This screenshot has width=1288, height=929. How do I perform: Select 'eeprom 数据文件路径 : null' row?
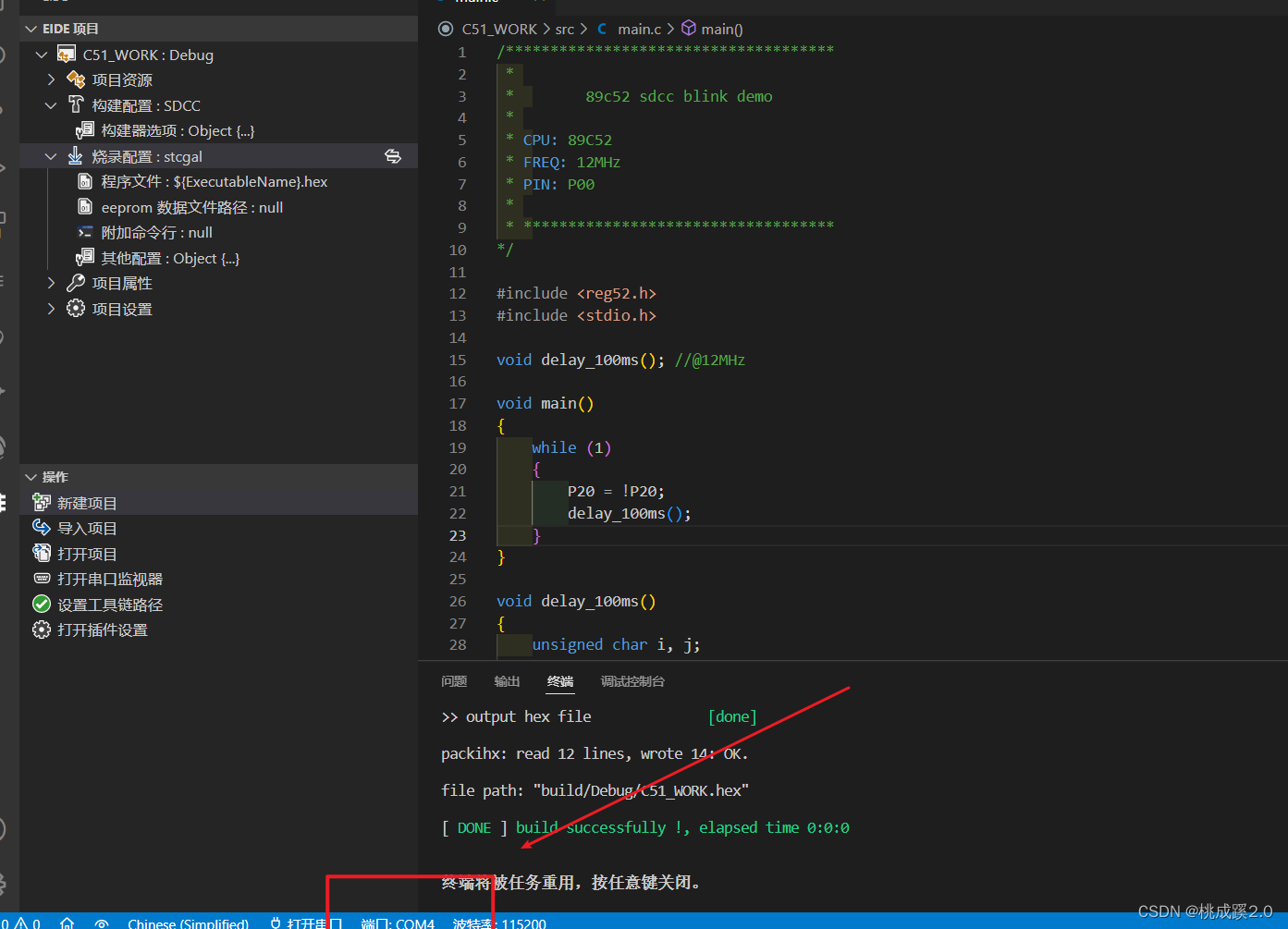coord(218,207)
